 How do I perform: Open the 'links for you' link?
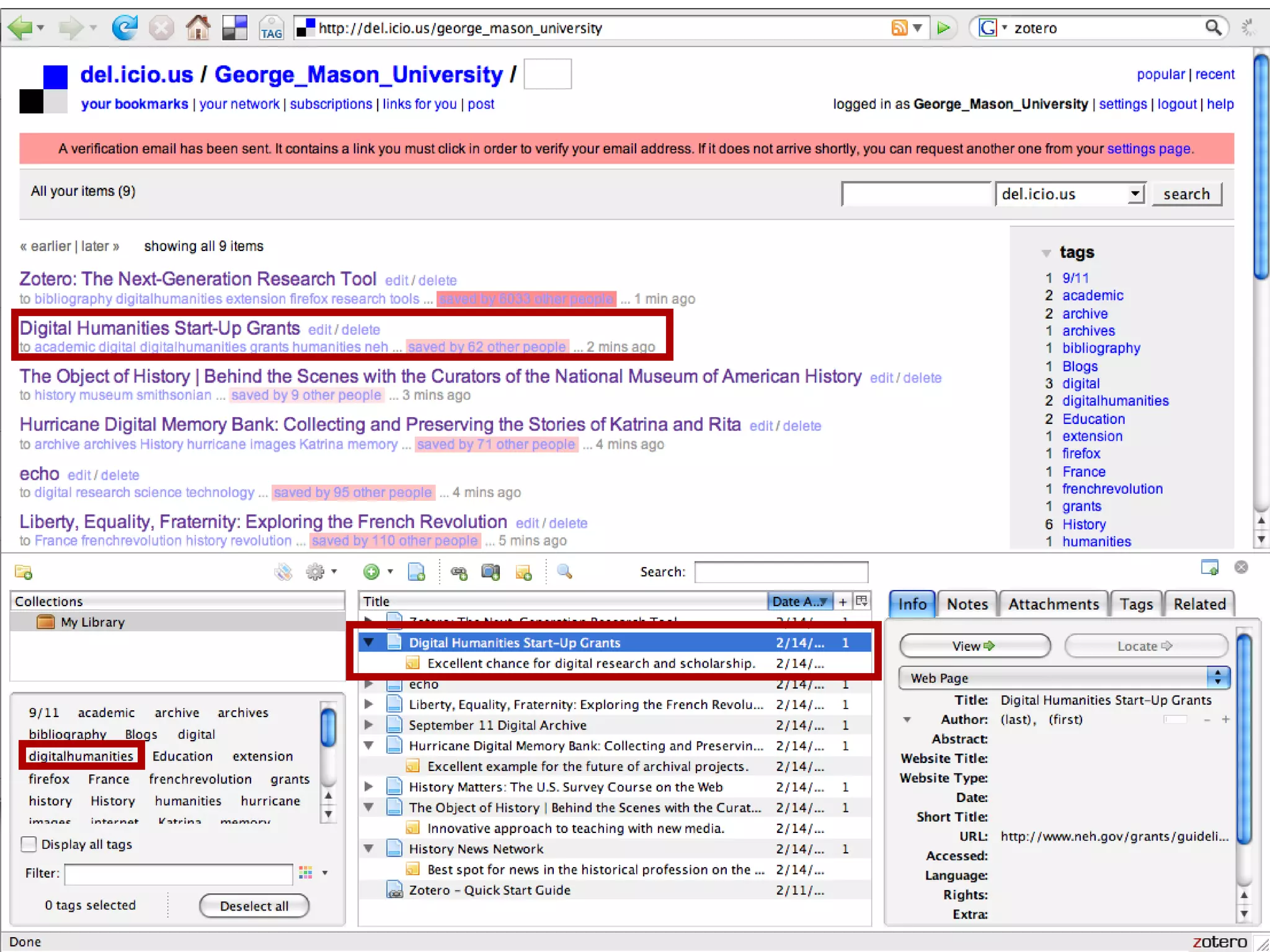click(x=419, y=104)
